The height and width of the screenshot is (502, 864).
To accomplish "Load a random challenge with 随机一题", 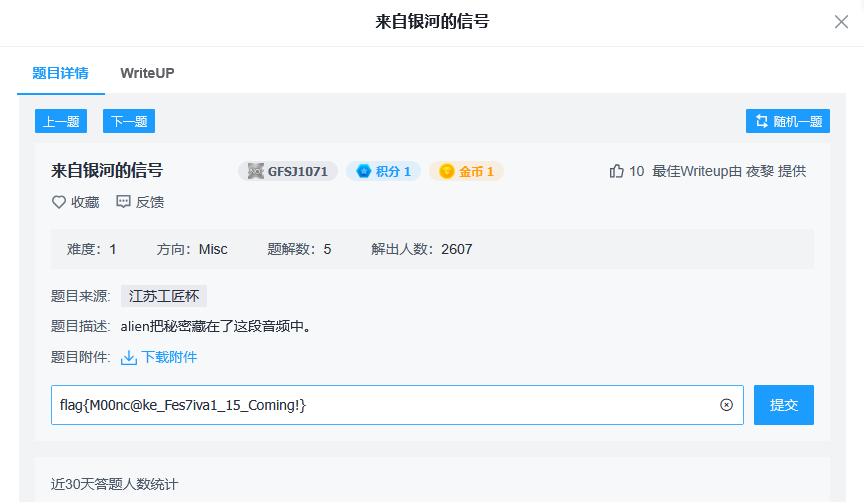I will pyautogui.click(x=788, y=121).
